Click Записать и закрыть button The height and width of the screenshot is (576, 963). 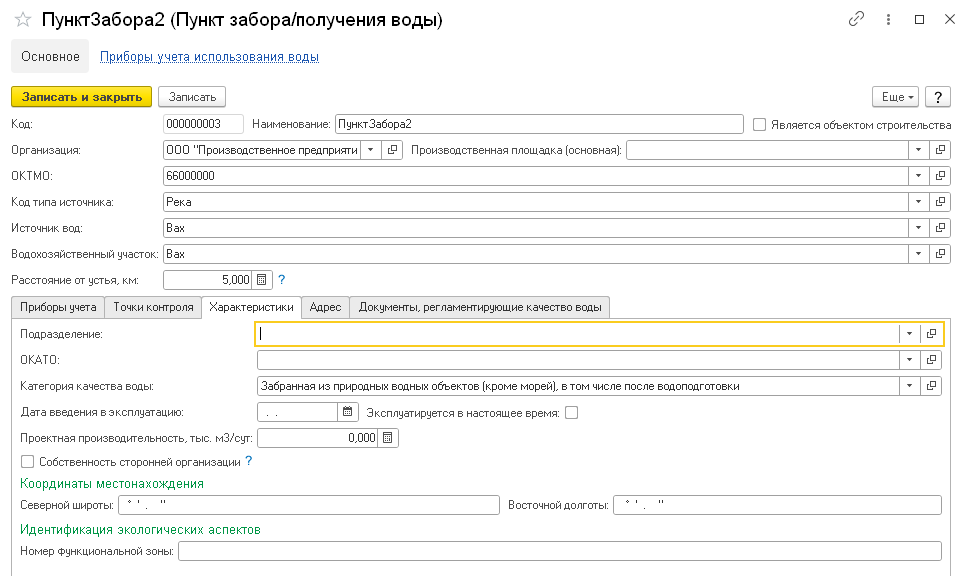(81, 96)
